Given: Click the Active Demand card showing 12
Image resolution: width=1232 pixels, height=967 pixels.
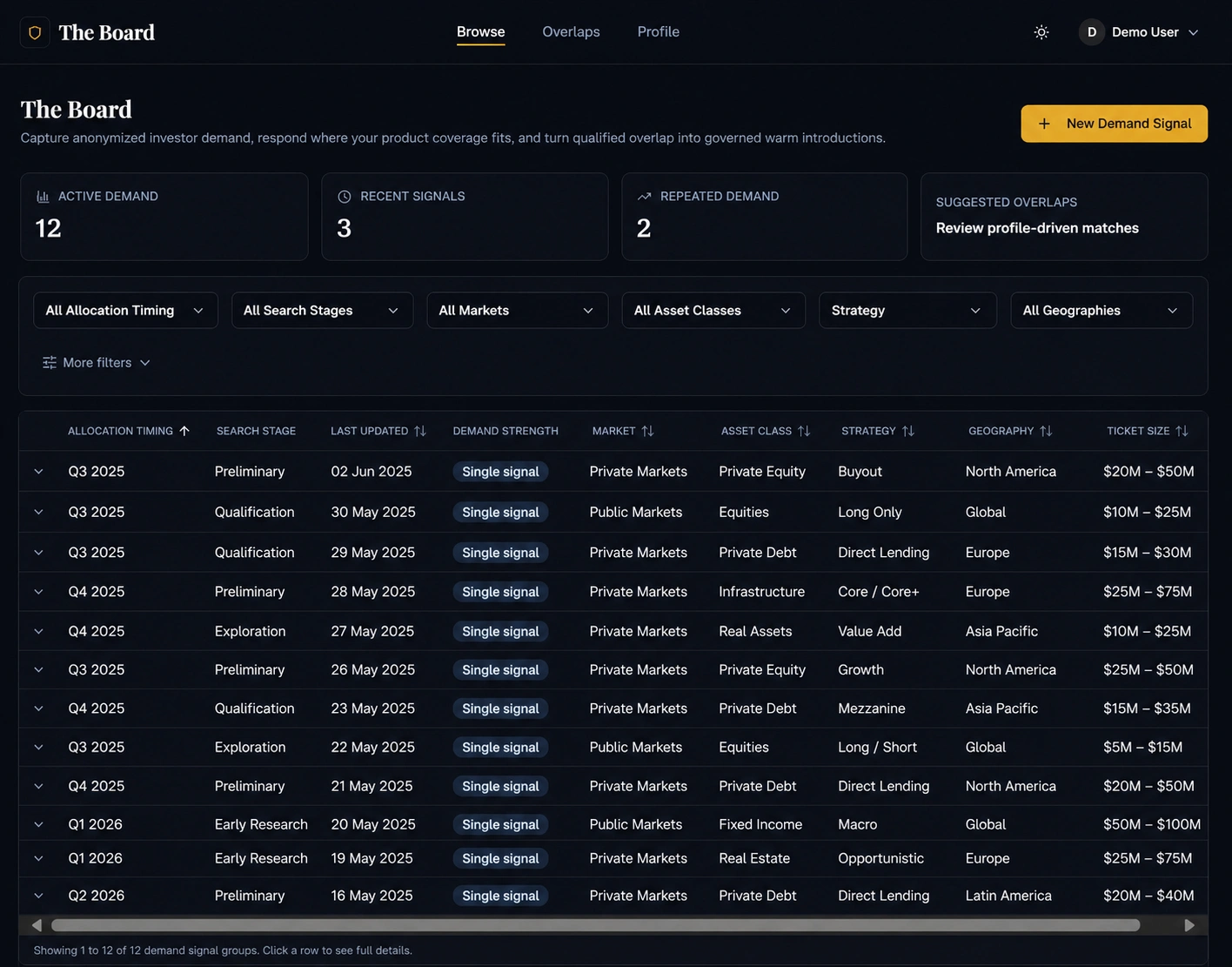Looking at the screenshot, I should 164,217.
